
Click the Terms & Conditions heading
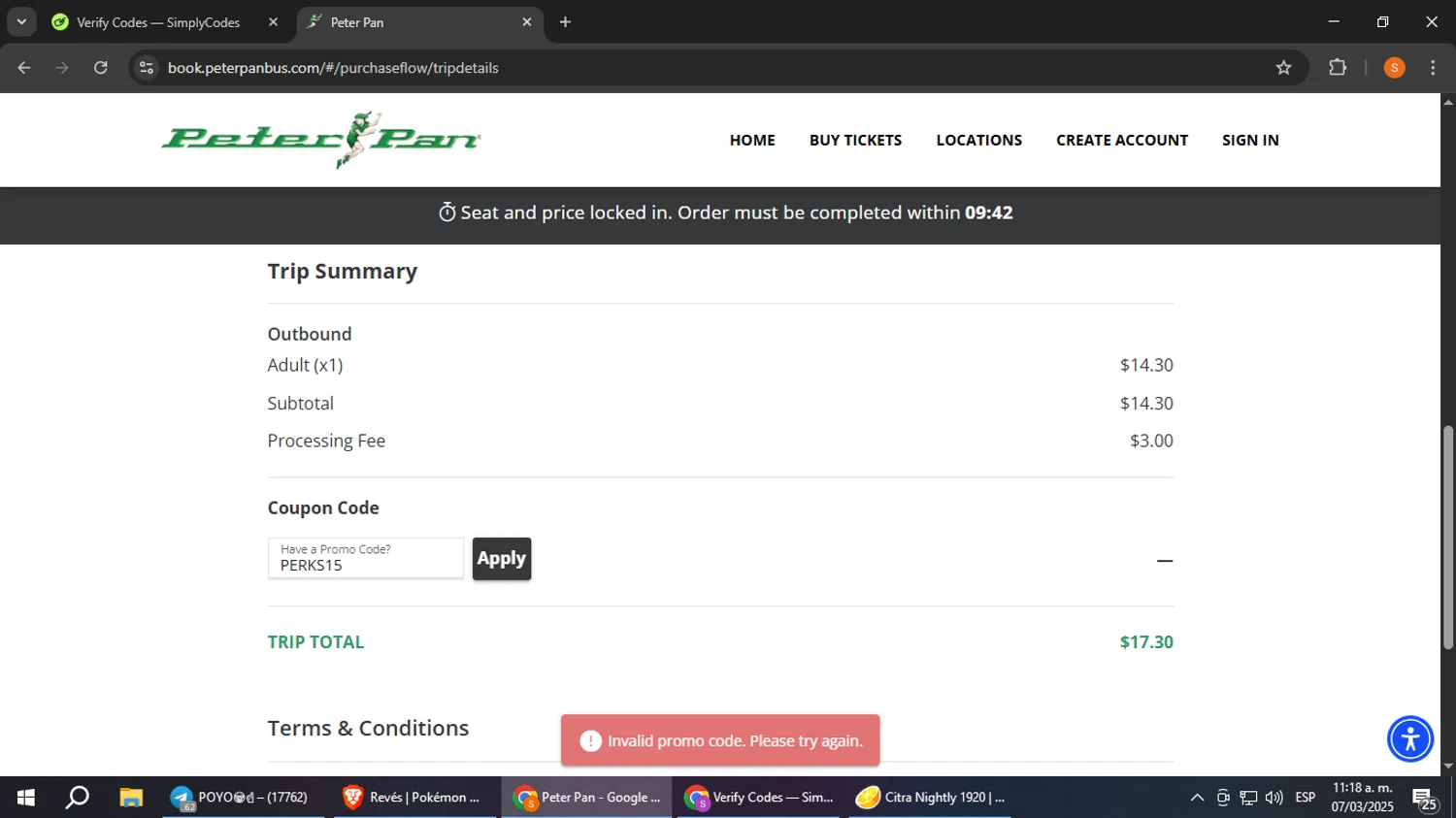tap(368, 728)
